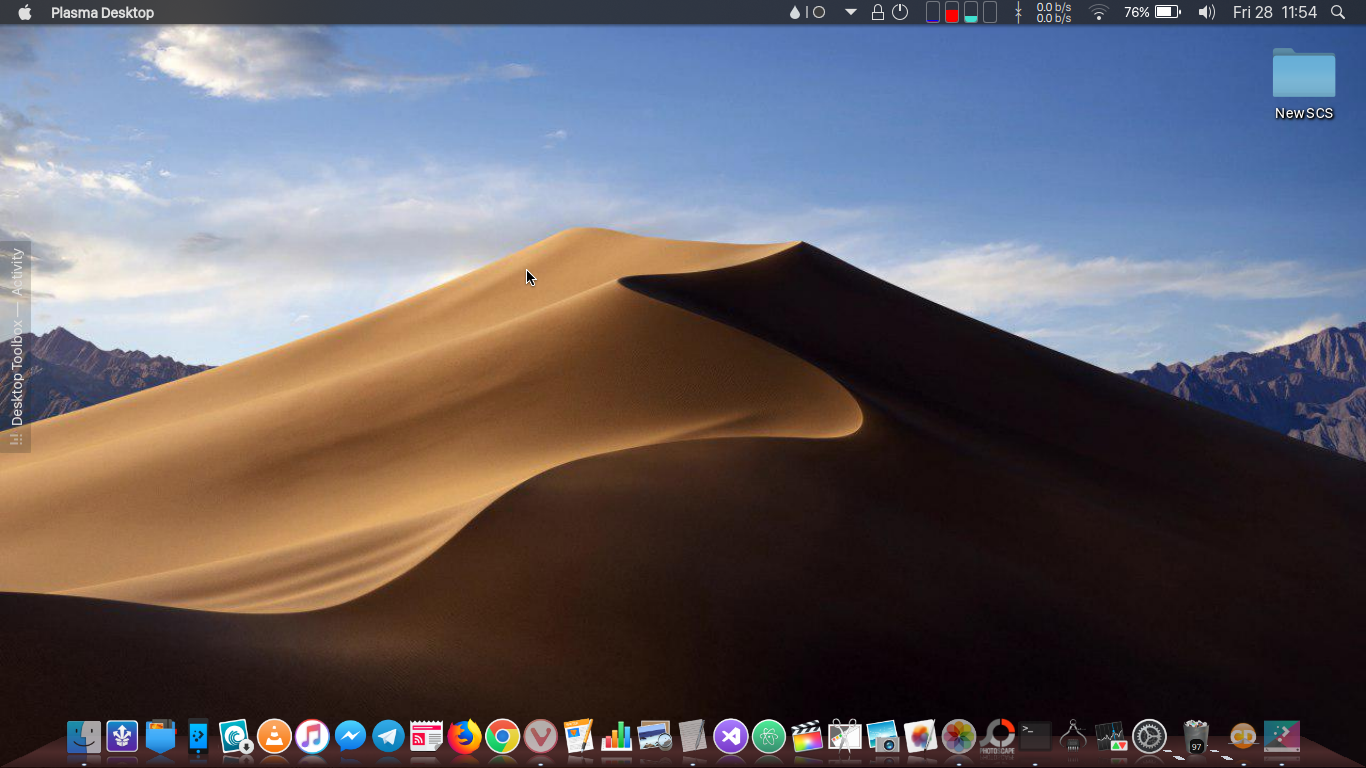Open the blue folder stack in dock

click(x=160, y=737)
